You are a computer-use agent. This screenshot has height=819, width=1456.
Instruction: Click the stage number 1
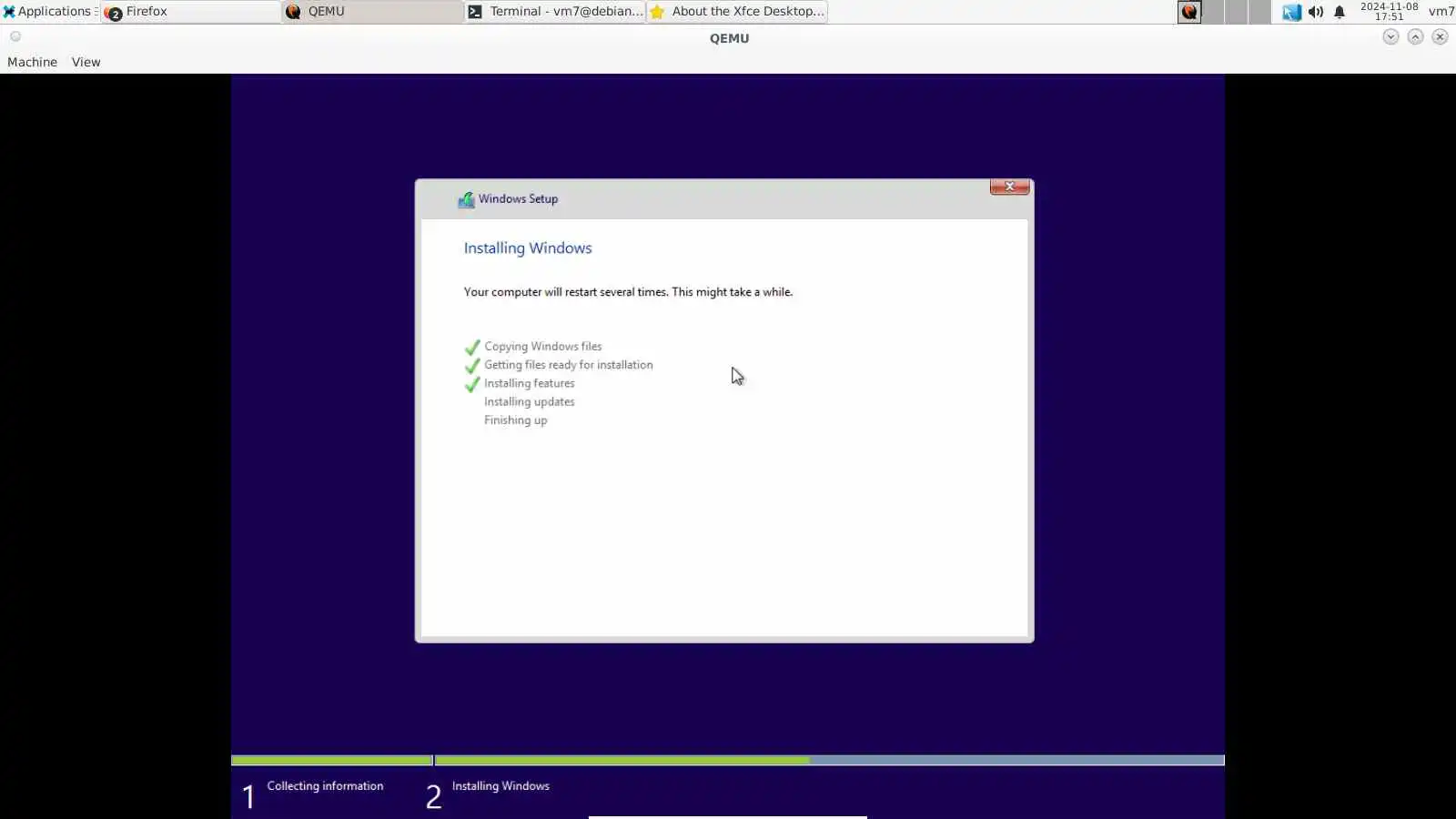pyautogui.click(x=248, y=797)
